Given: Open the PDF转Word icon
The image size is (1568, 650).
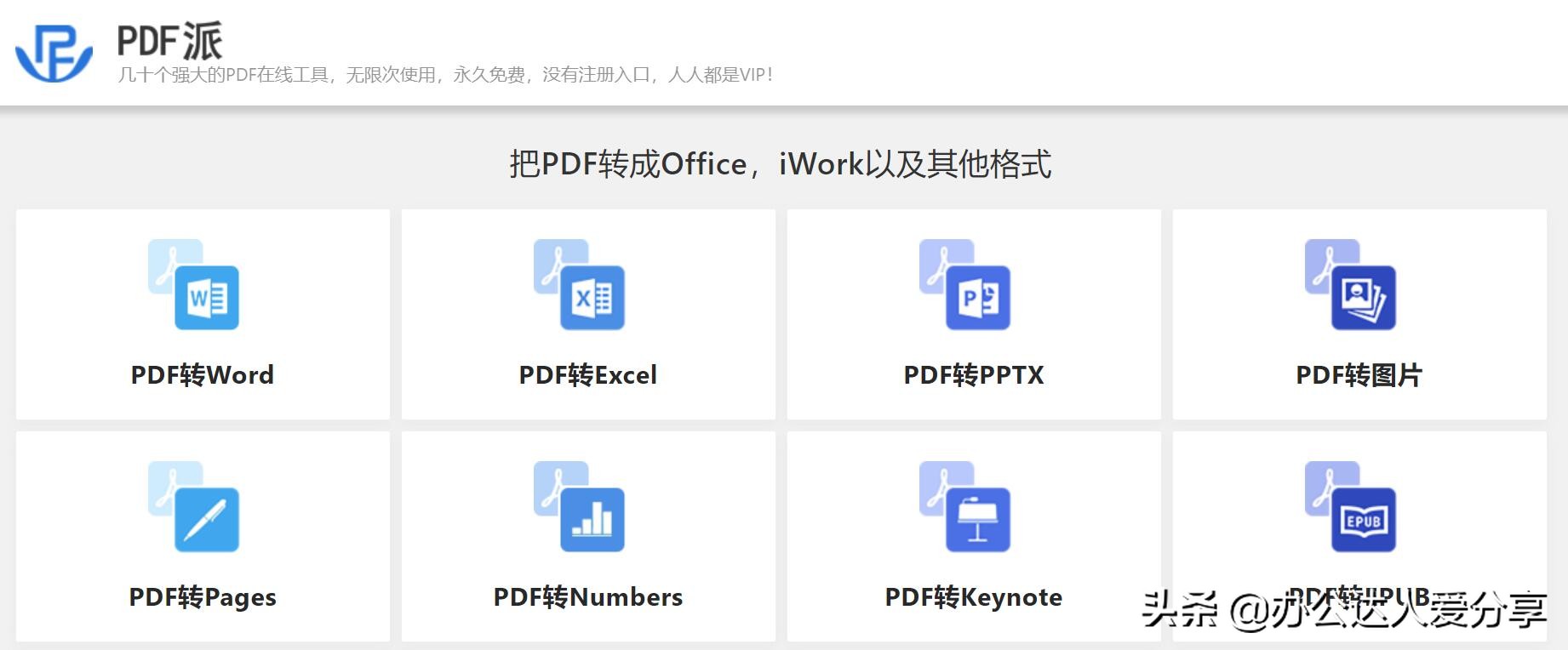Looking at the screenshot, I should [194, 284].
